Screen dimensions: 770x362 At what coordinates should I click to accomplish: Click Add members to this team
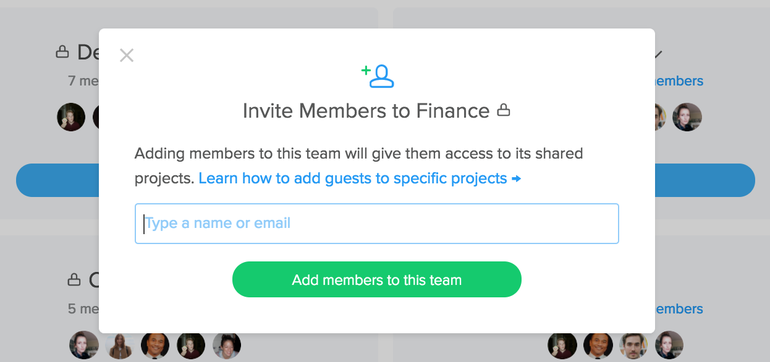tap(377, 279)
